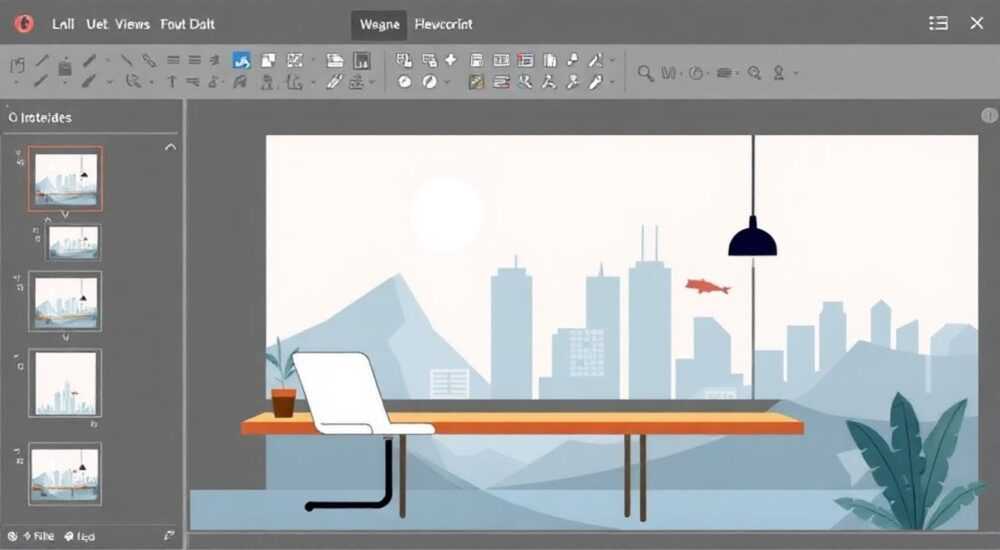
Task: Open the dropdown beside the crossed tools icon
Action: (612, 61)
